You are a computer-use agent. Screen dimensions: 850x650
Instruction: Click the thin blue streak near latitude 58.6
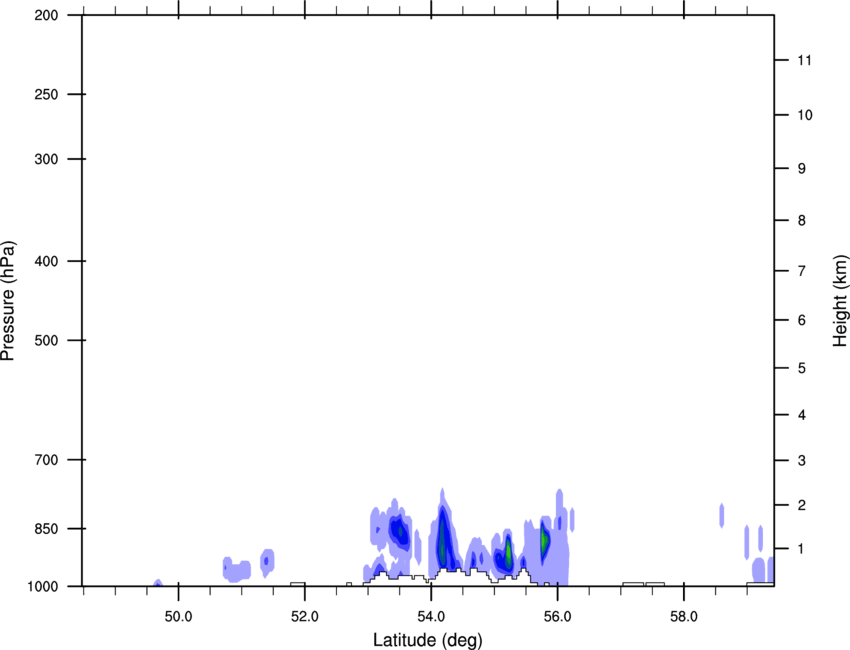click(722, 516)
